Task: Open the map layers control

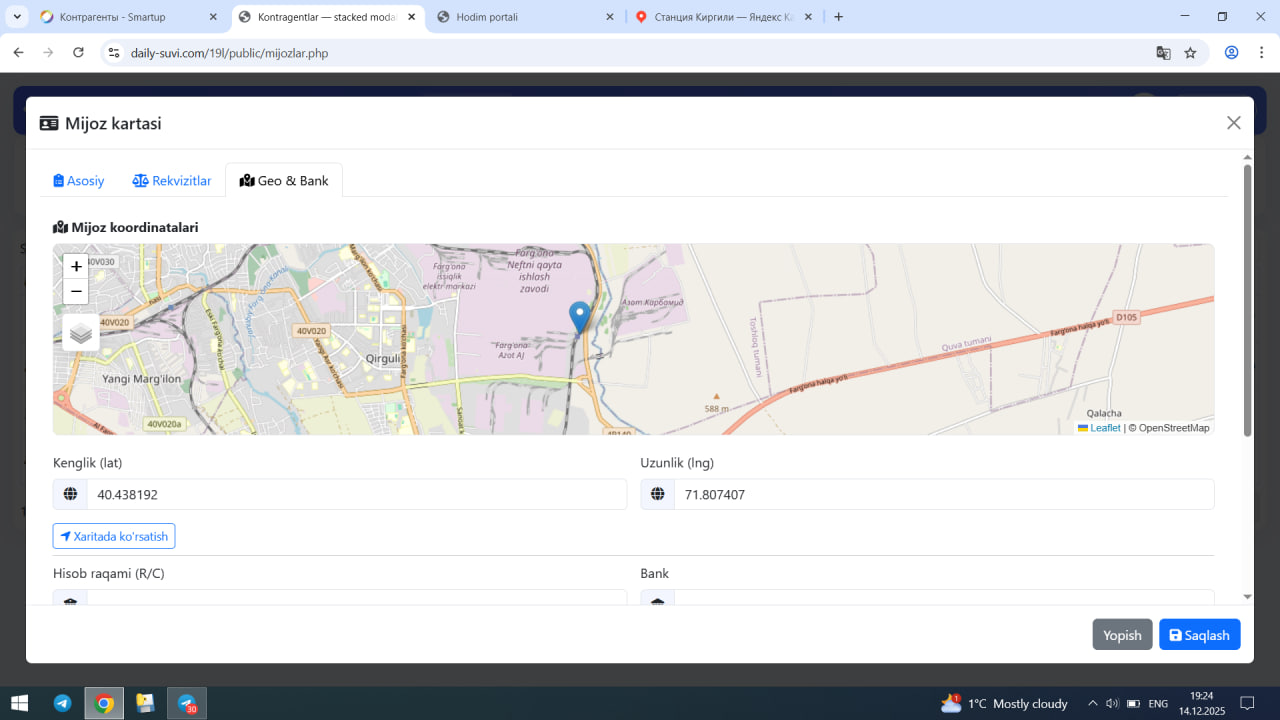Action: point(81,333)
